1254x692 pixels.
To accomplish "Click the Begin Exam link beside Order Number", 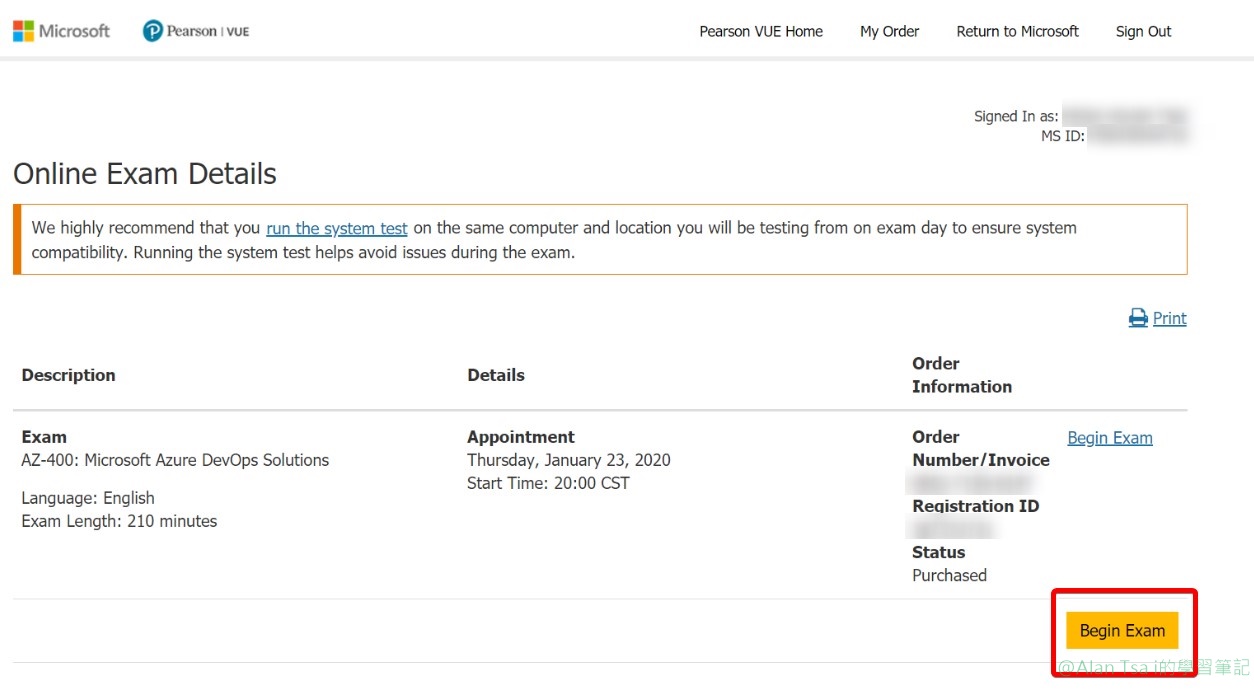I will (1110, 438).
